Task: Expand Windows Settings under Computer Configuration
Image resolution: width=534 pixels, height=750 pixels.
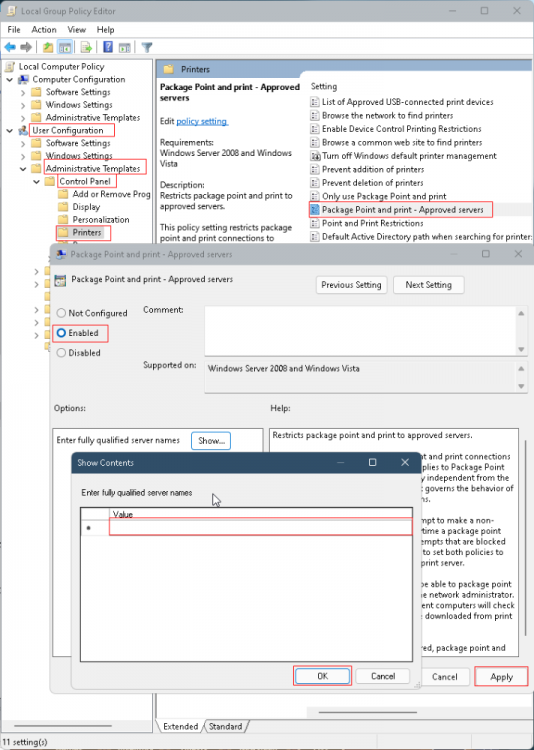Action: pyautogui.click(x=23, y=105)
